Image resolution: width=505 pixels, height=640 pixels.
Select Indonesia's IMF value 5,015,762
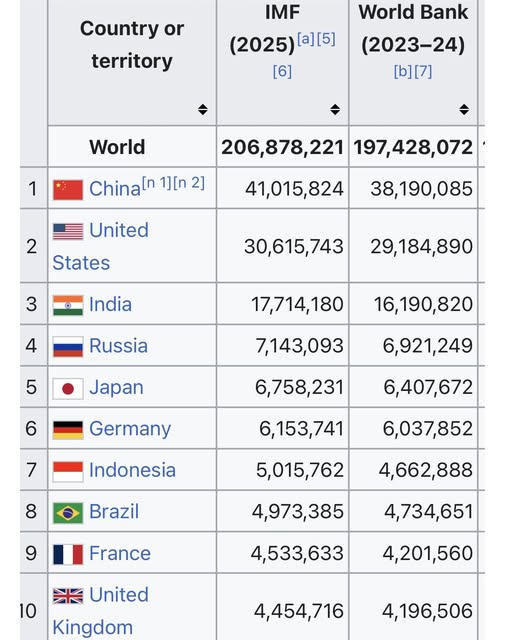[300, 470]
